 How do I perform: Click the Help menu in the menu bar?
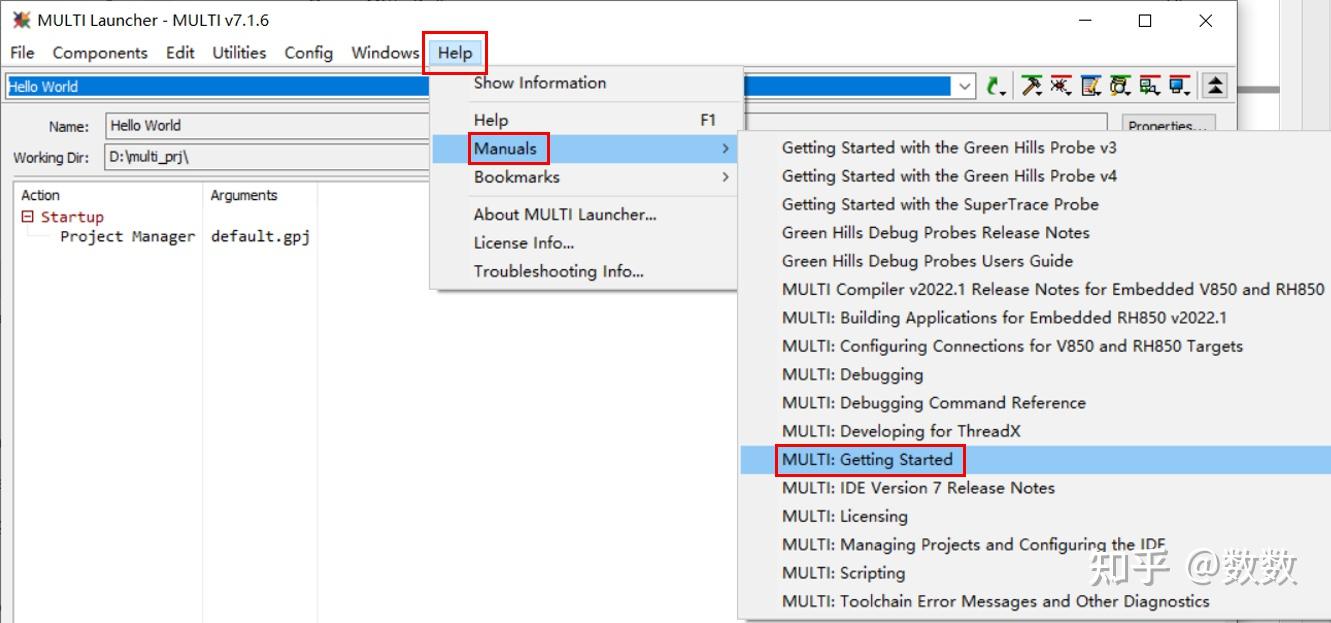coord(455,53)
